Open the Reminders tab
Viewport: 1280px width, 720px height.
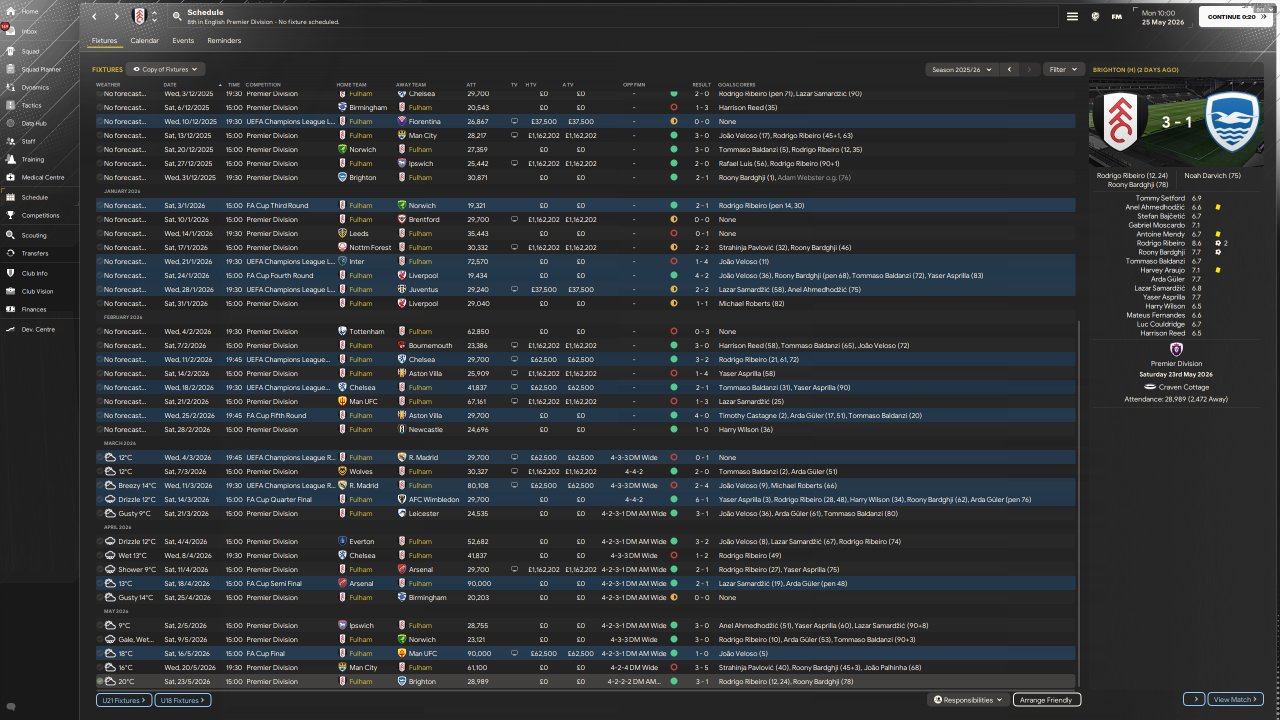coord(224,41)
